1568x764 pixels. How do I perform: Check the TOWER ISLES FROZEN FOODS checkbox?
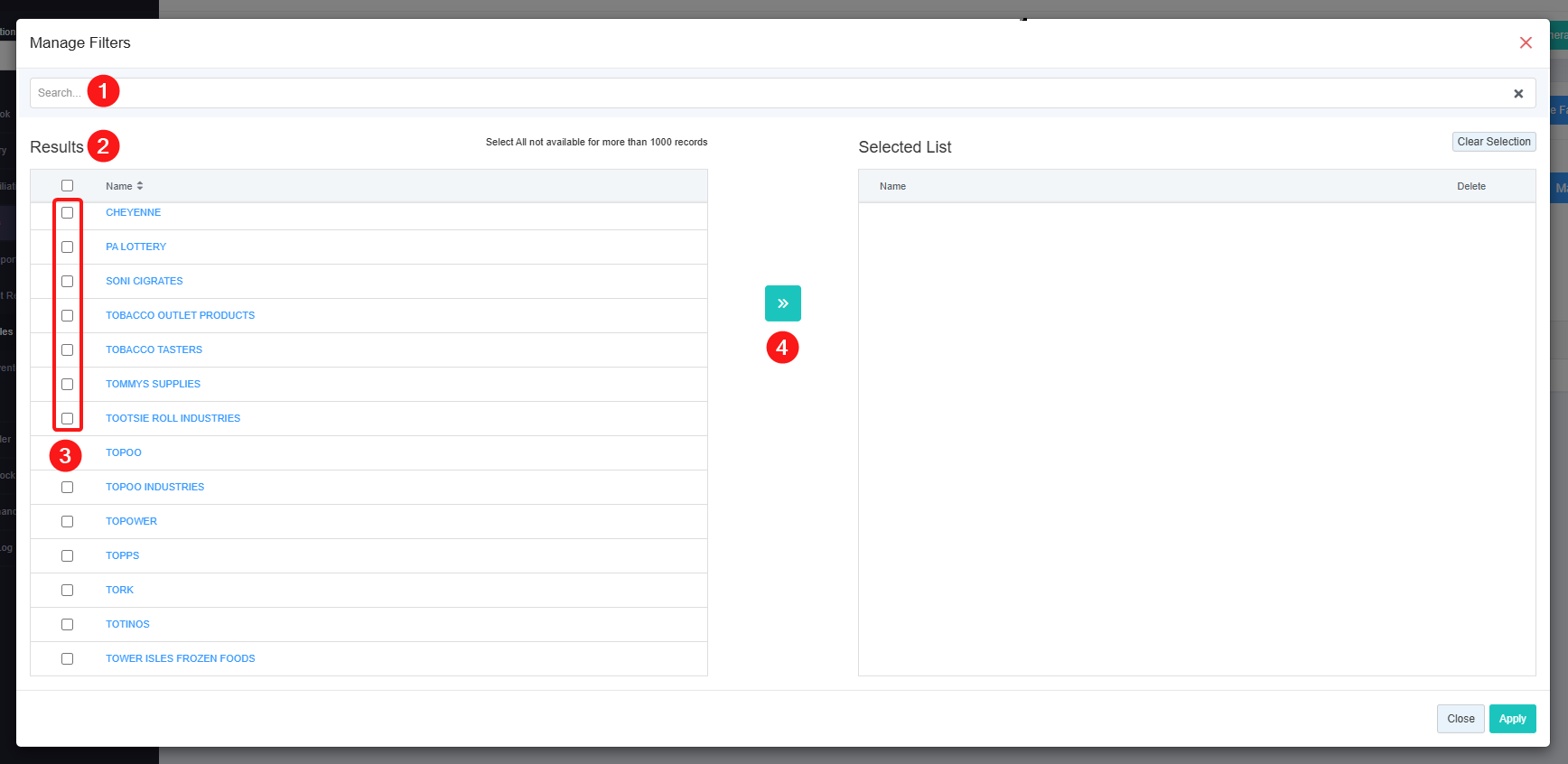67,659
